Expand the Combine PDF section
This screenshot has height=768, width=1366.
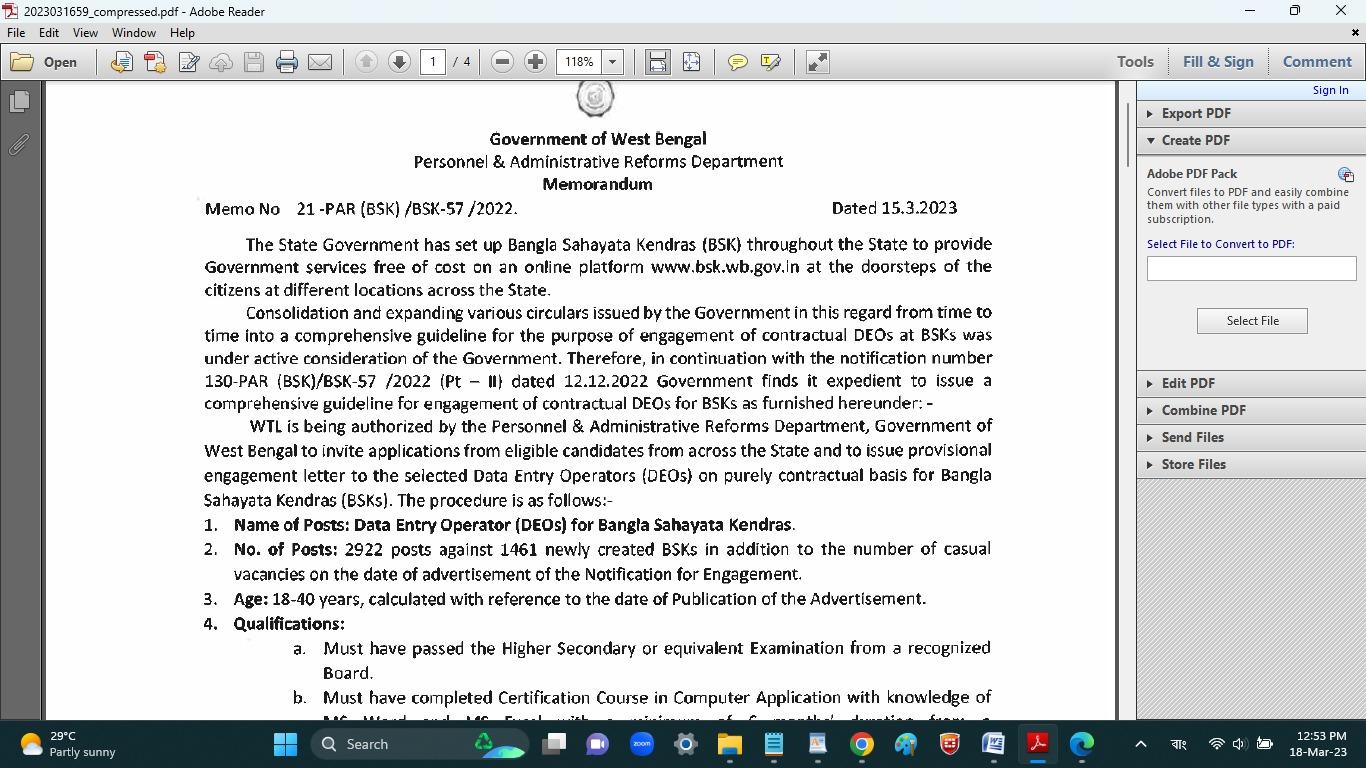pyautogui.click(x=1251, y=410)
